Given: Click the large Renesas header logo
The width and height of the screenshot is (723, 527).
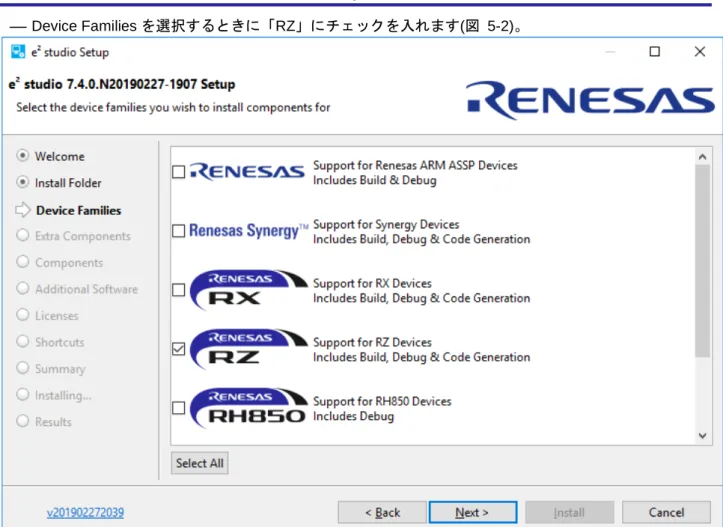Looking at the screenshot, I should tap(590, 100).
